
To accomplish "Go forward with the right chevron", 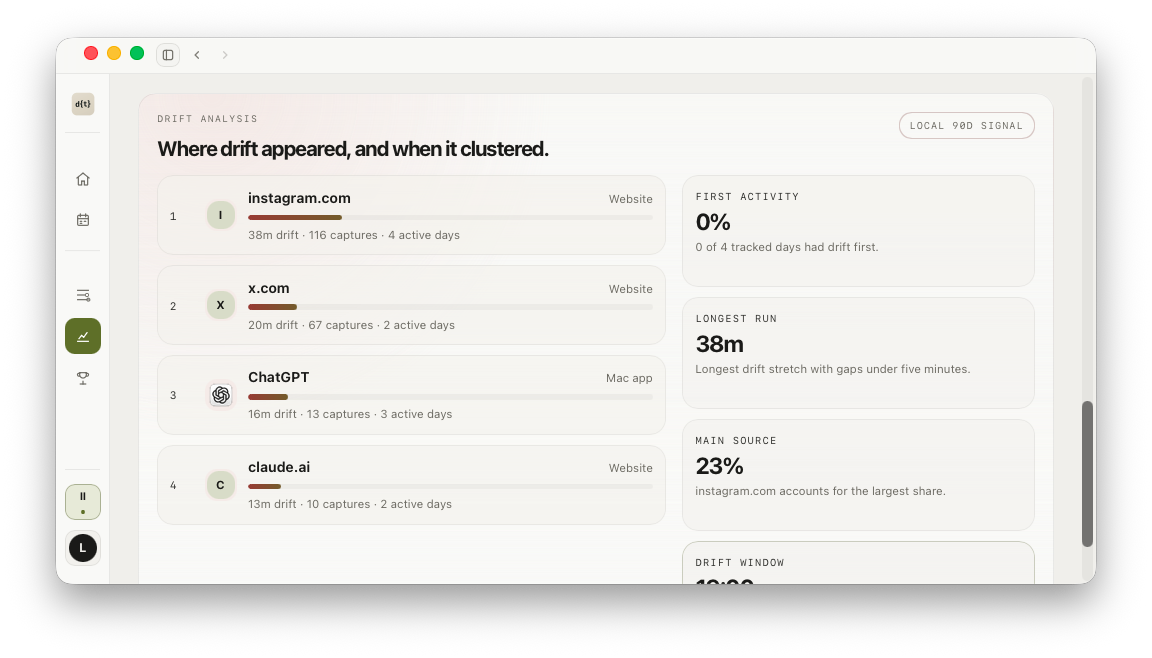I will click(225, 54).
